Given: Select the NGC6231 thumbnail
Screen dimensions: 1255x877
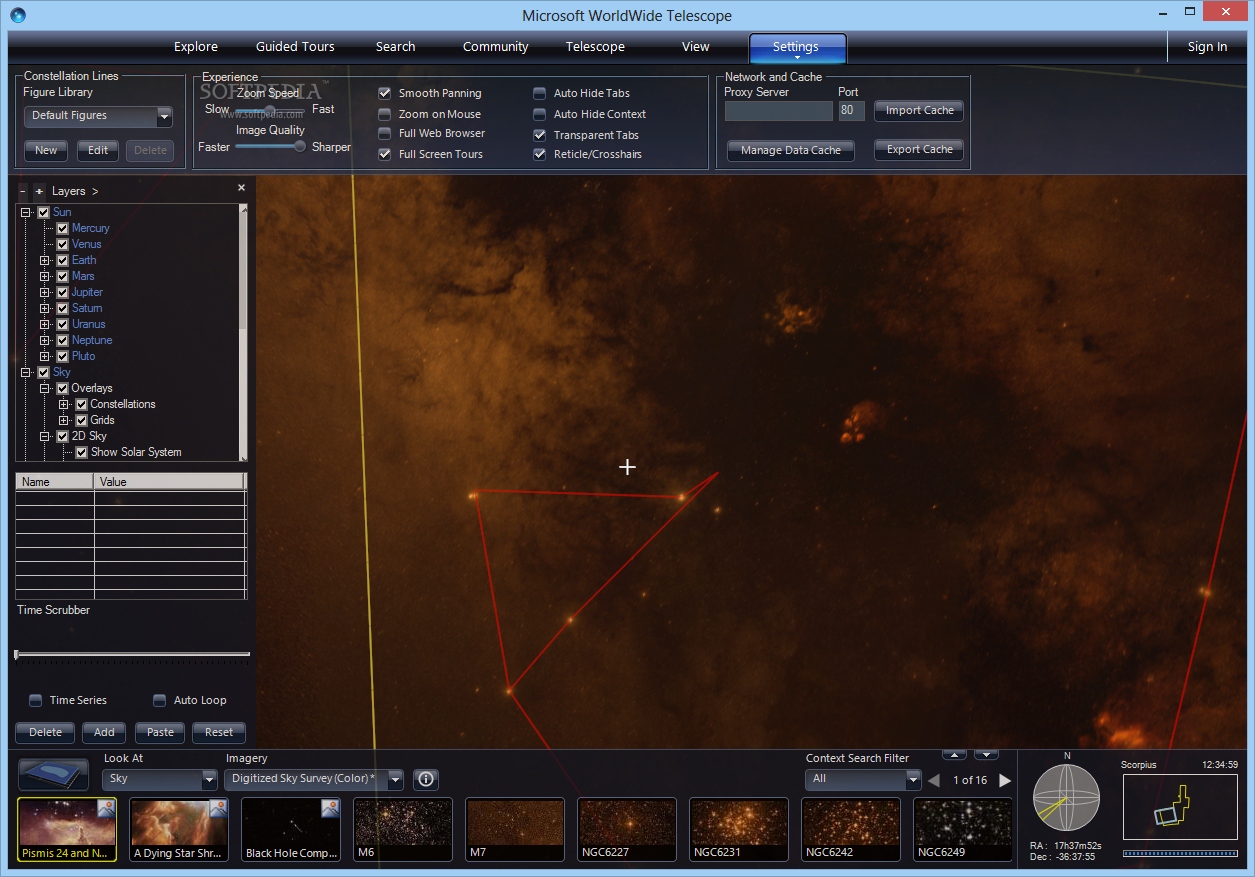Looking at the screenshot, I should point(739,830).
